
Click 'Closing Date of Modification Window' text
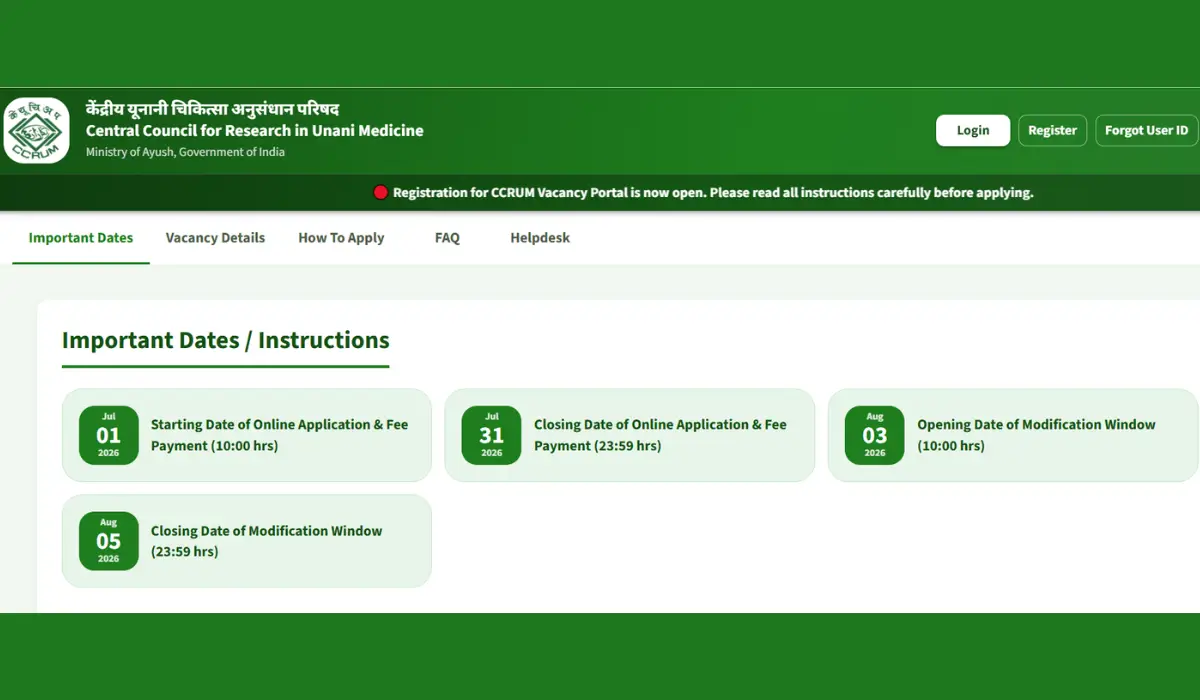tap(267, 541)
